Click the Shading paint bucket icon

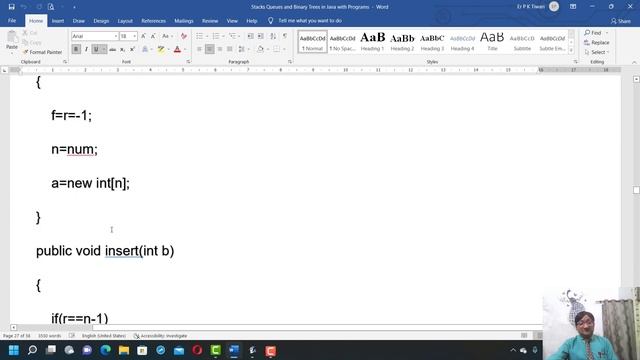pyautogui.click(x=260, y=49)
